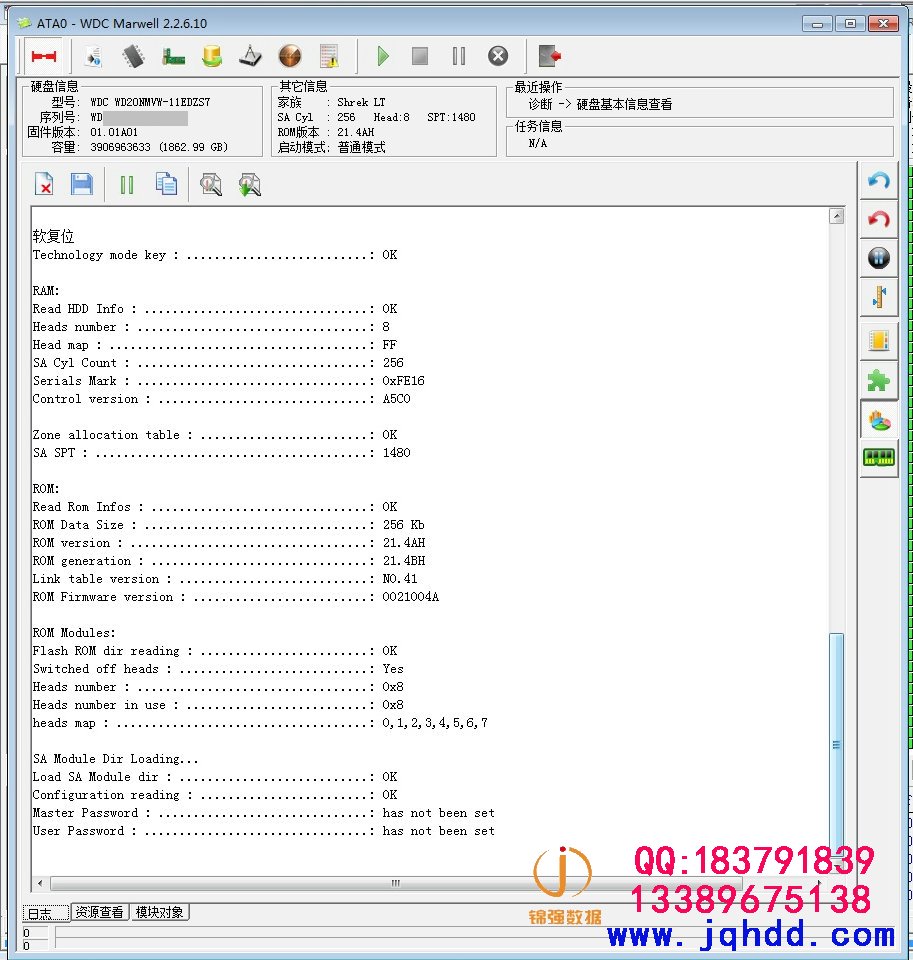The width and height of the screenshot is (913, 960).
Task: Click the log's vertical scrollbar thumb
Action: pyautogui.click(x=836, y=740)
